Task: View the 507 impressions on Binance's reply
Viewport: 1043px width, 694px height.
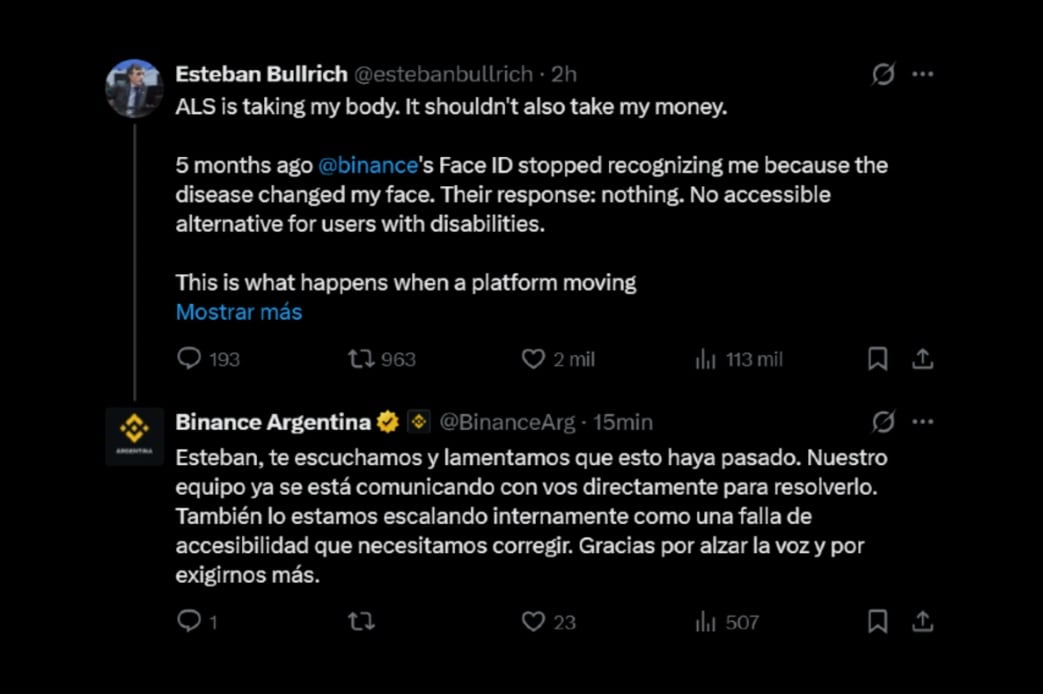Action: click(706, 621)
